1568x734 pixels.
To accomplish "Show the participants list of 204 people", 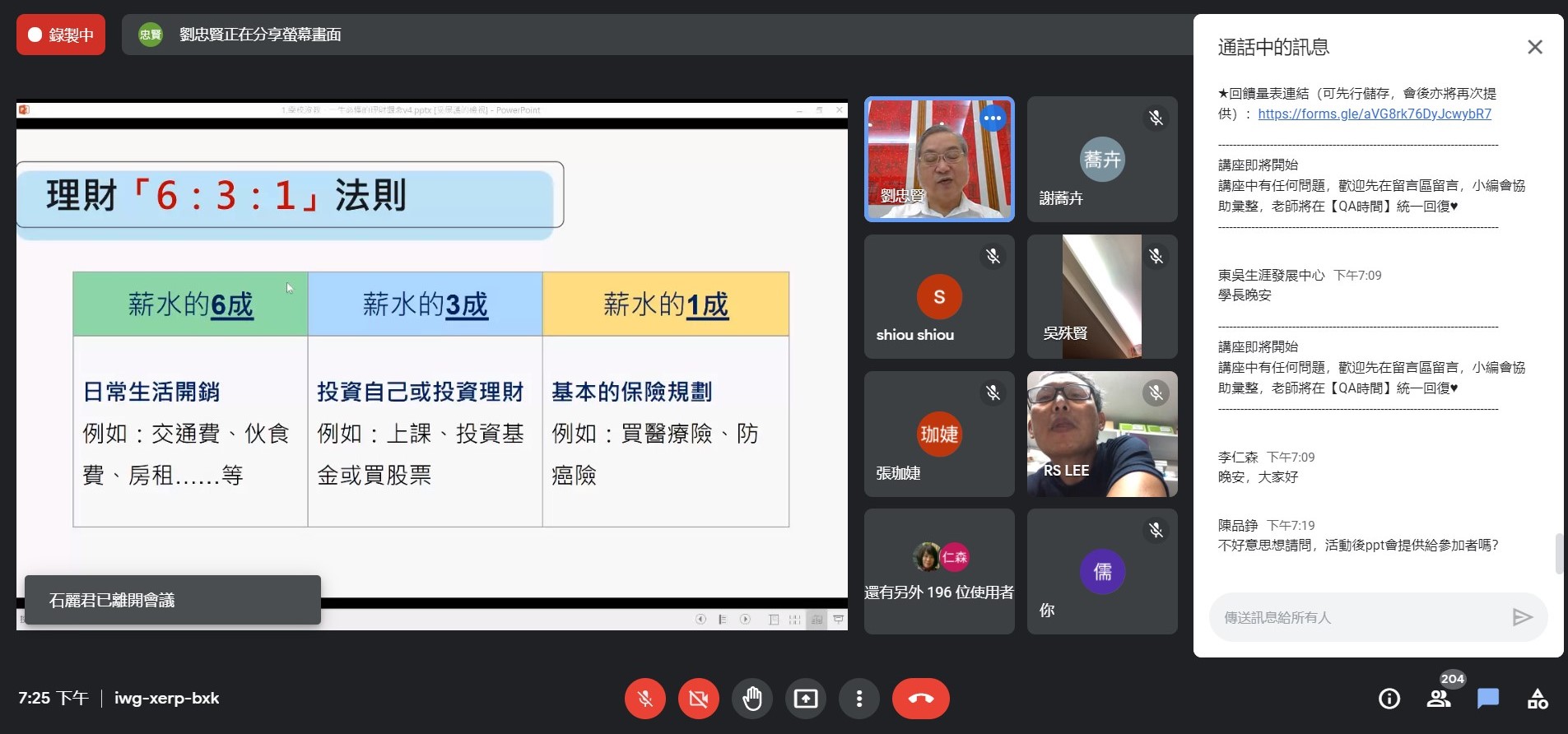I will coord(1439,699).
